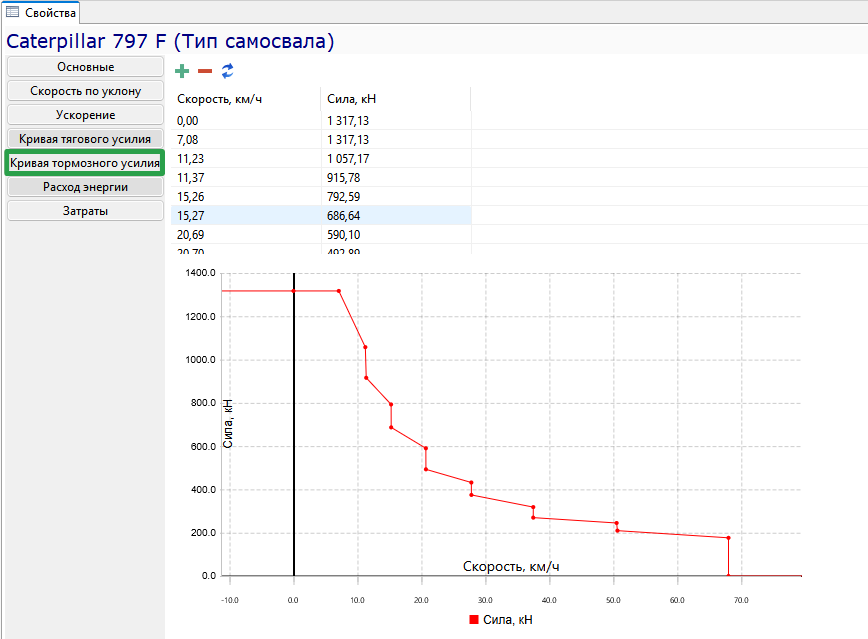Select the Кривая тормозного усилия section
Viewport: 868px width, 639px height.
(x=85, y=163)
